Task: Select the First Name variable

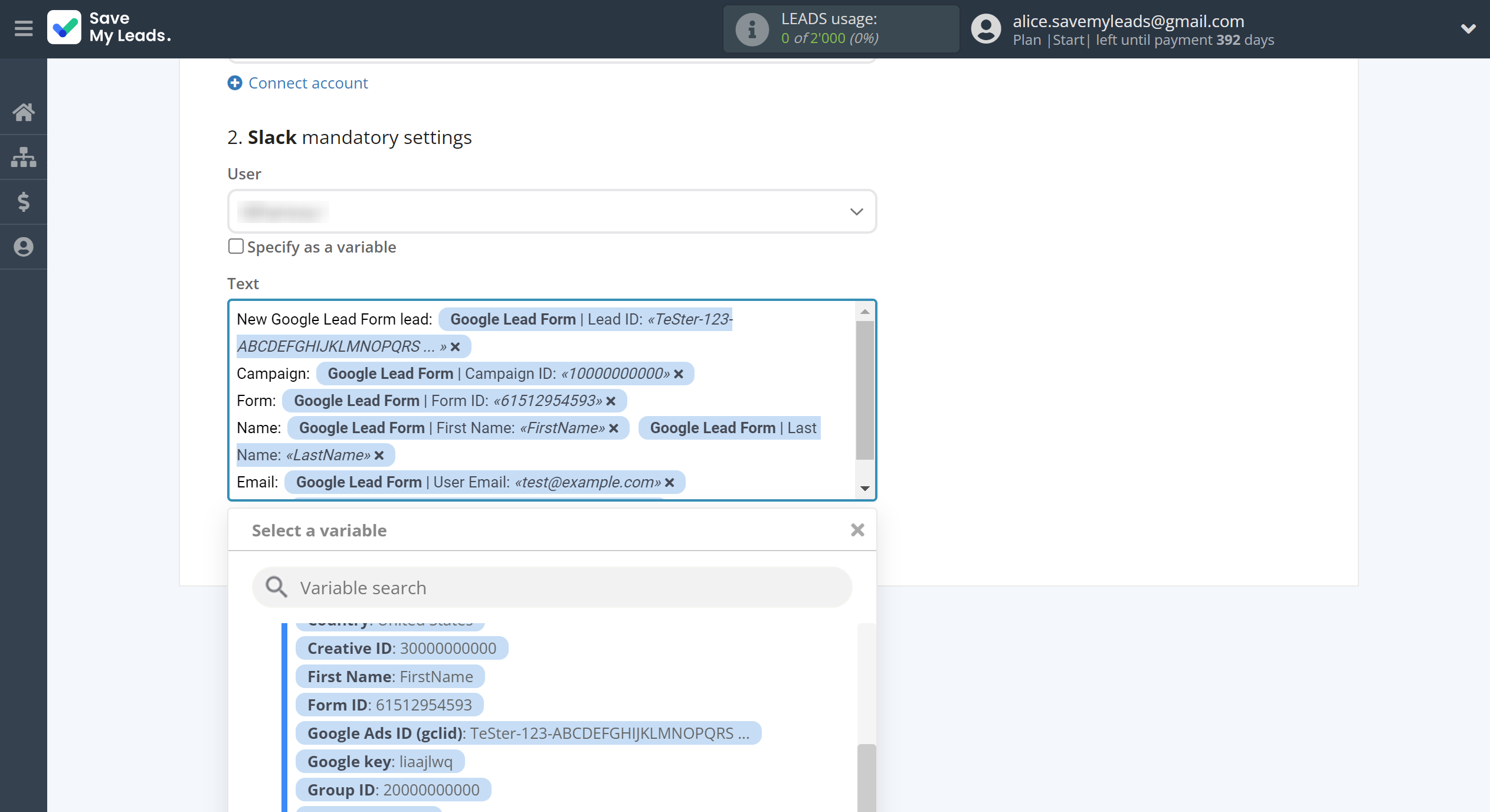Action: (390, 677)
